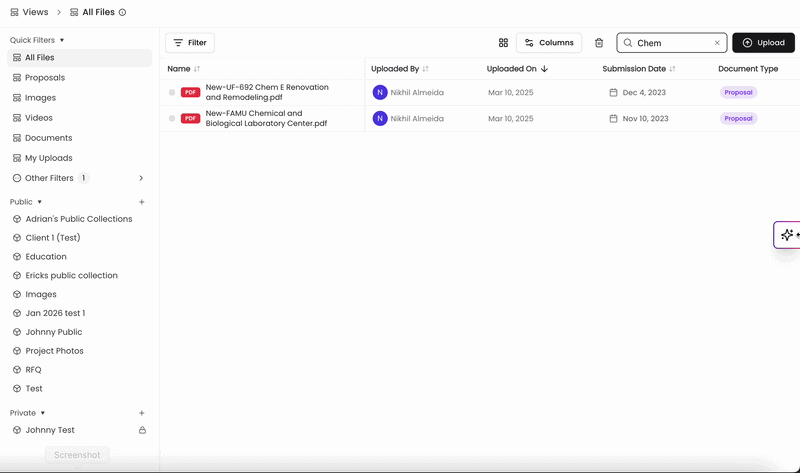Image resolution: width=800 pixels, height=473 pixels.
Task: Focus the Chem search field
Action: 671,43
